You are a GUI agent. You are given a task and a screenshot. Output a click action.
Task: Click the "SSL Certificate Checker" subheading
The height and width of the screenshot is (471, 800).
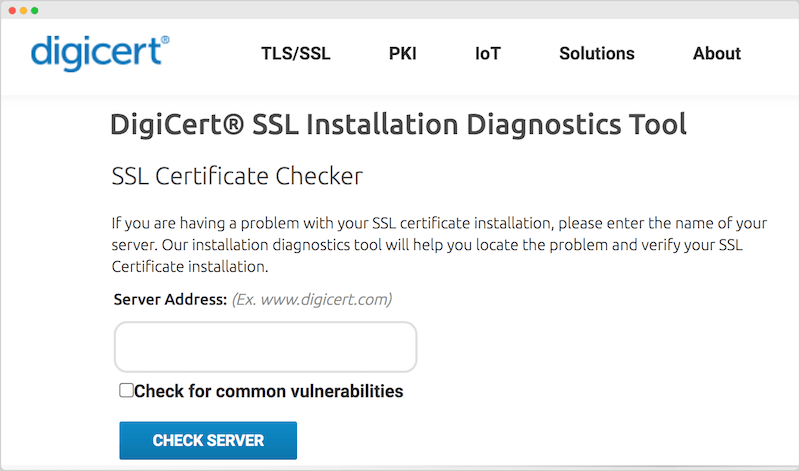tap(237, 177)
